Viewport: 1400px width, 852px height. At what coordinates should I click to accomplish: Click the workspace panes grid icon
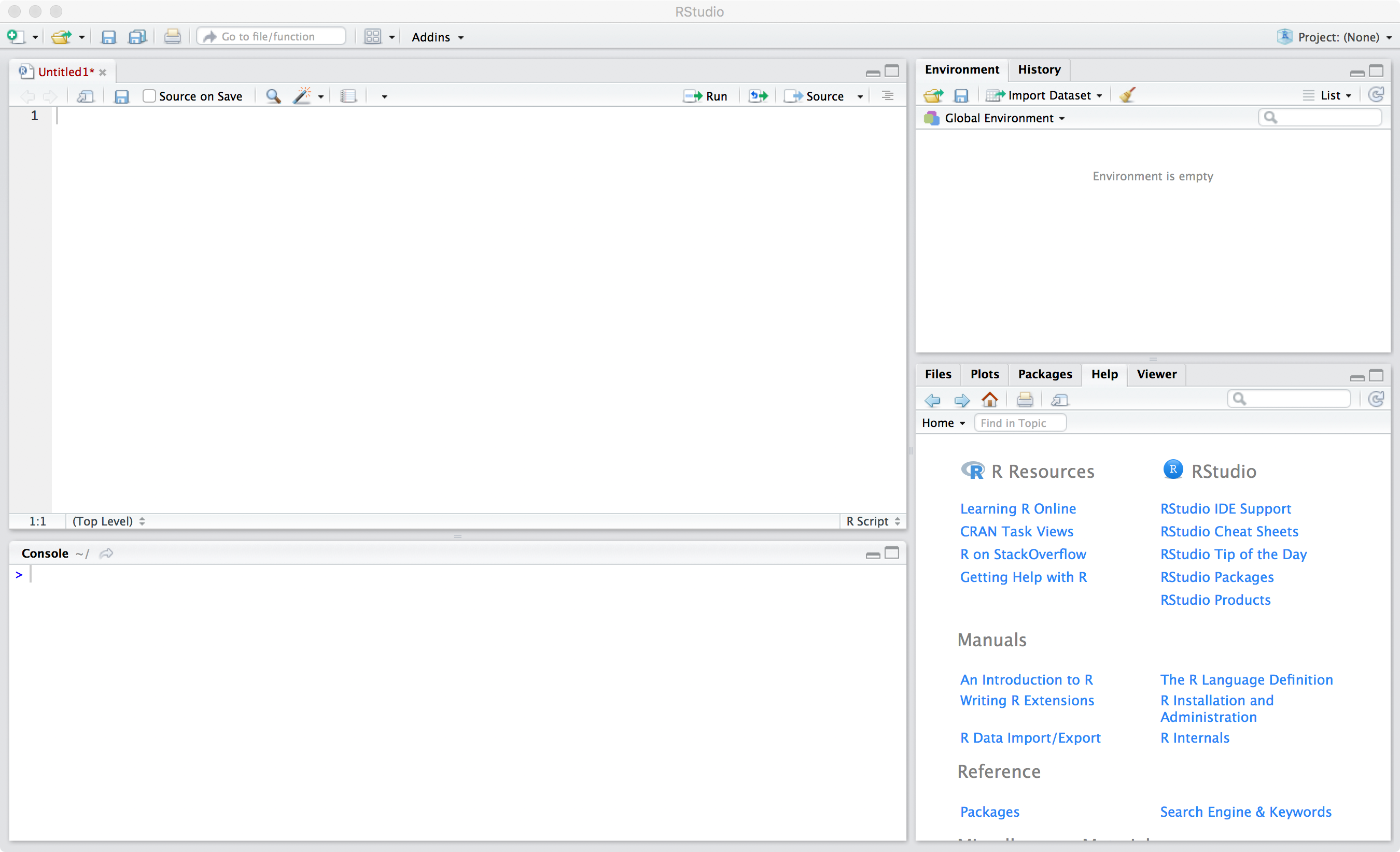(x=373, y=37)
